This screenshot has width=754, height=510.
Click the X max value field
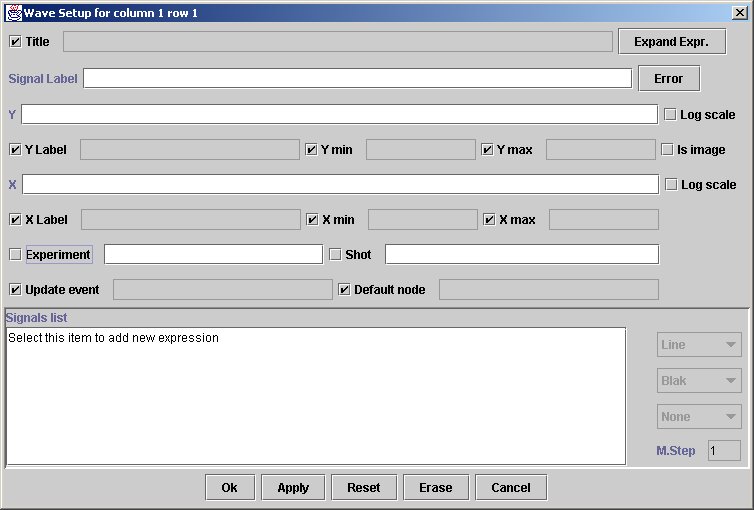click(603, 220)
